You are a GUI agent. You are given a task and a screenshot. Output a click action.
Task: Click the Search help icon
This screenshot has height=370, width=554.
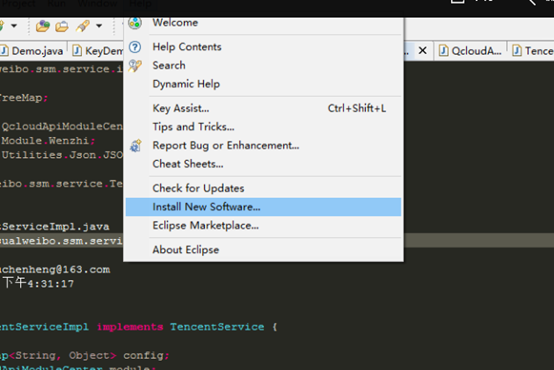tap(135, 66)
